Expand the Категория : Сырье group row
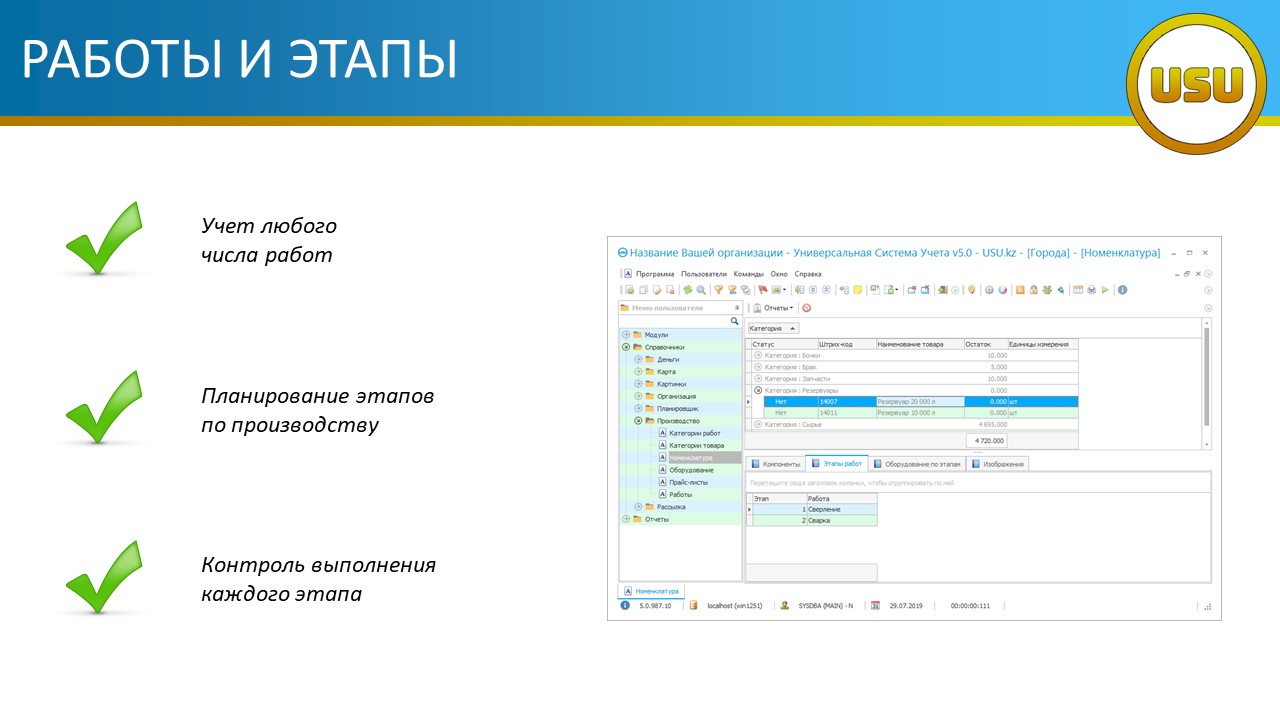1280x720 pixels. click(x=758, y=425)
